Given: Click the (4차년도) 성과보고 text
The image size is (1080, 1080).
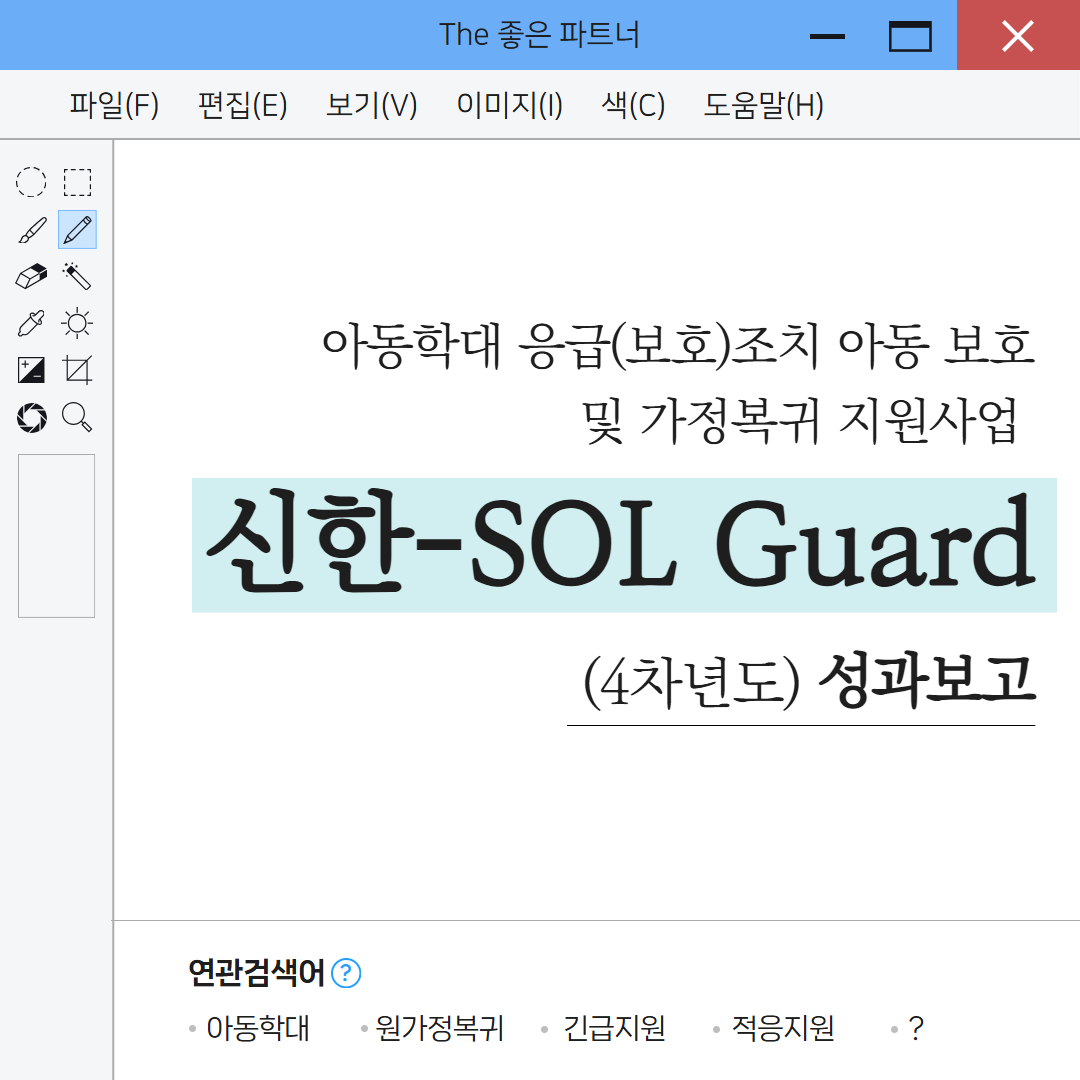Looking at the screenshot, I should coord(809,682).
